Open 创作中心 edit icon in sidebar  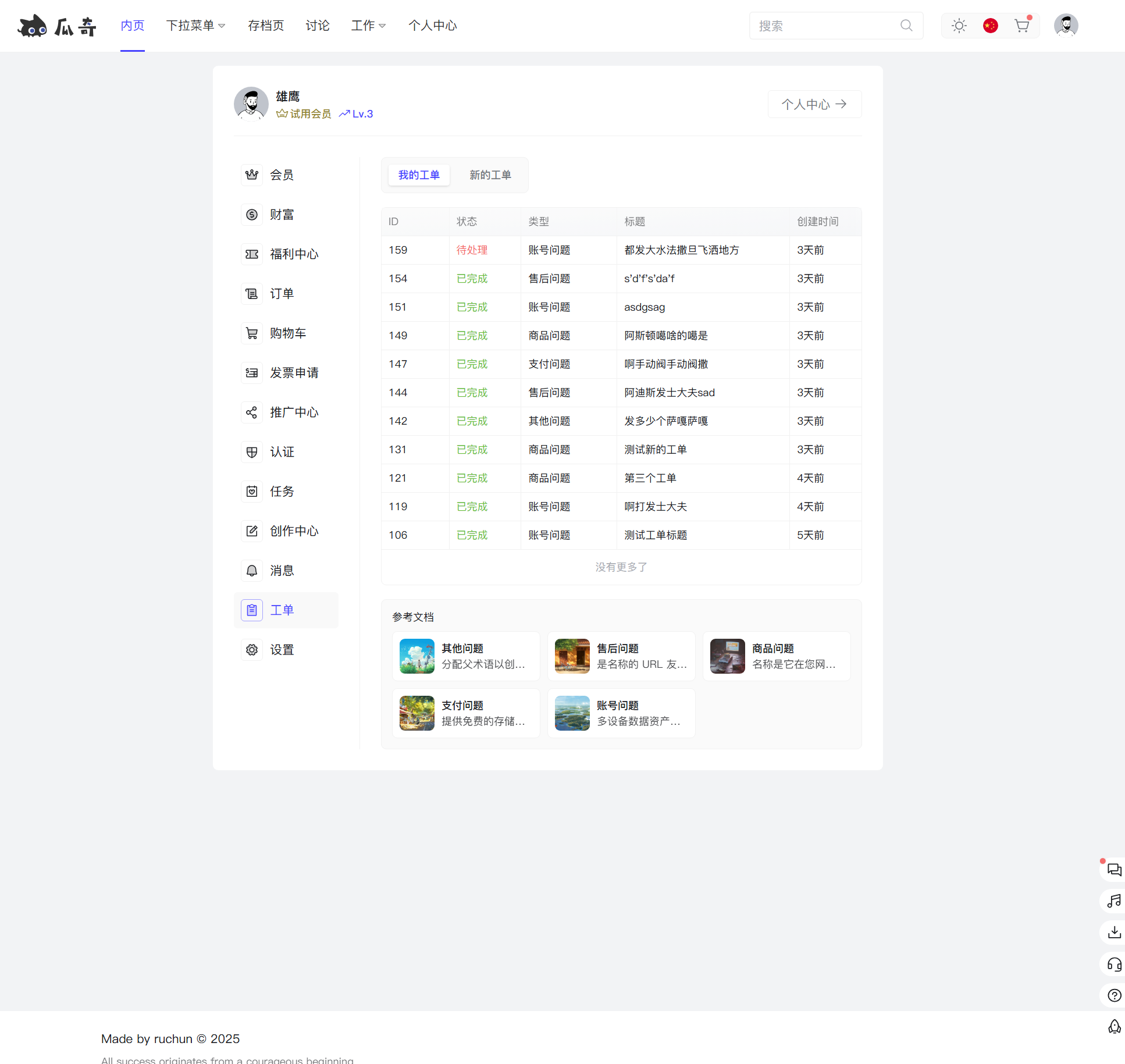tap(252, 531)
